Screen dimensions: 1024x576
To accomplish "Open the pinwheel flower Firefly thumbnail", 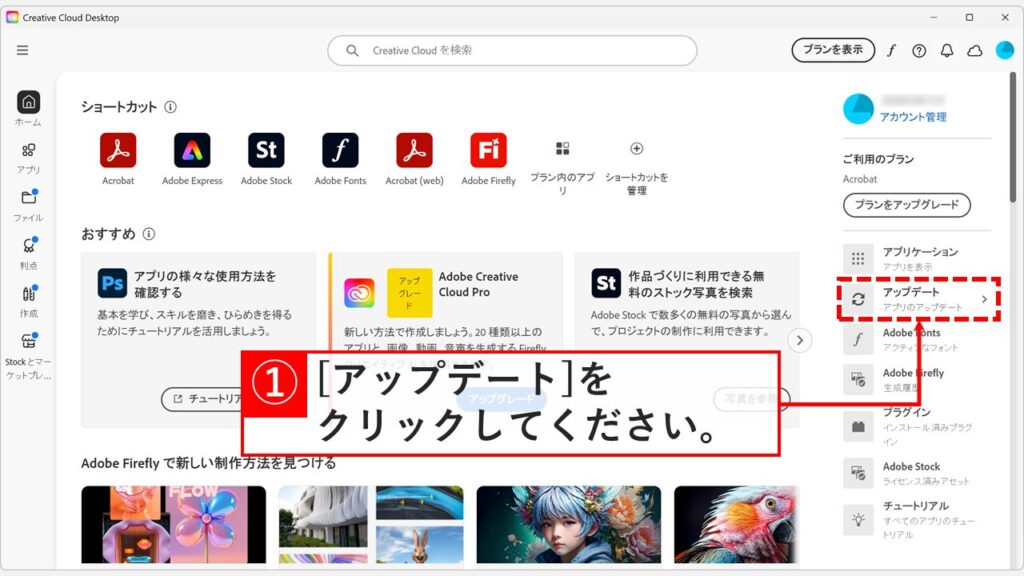I will 174,524.
